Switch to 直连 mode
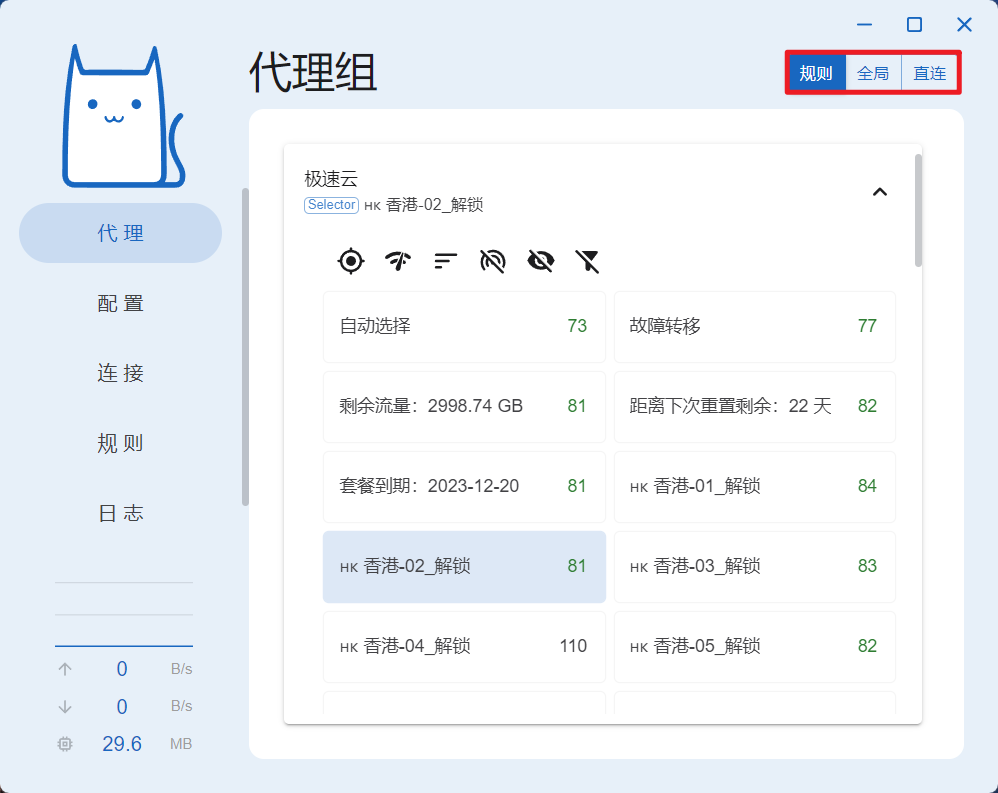Screen dimensions: 998x793 click(929, 73)
